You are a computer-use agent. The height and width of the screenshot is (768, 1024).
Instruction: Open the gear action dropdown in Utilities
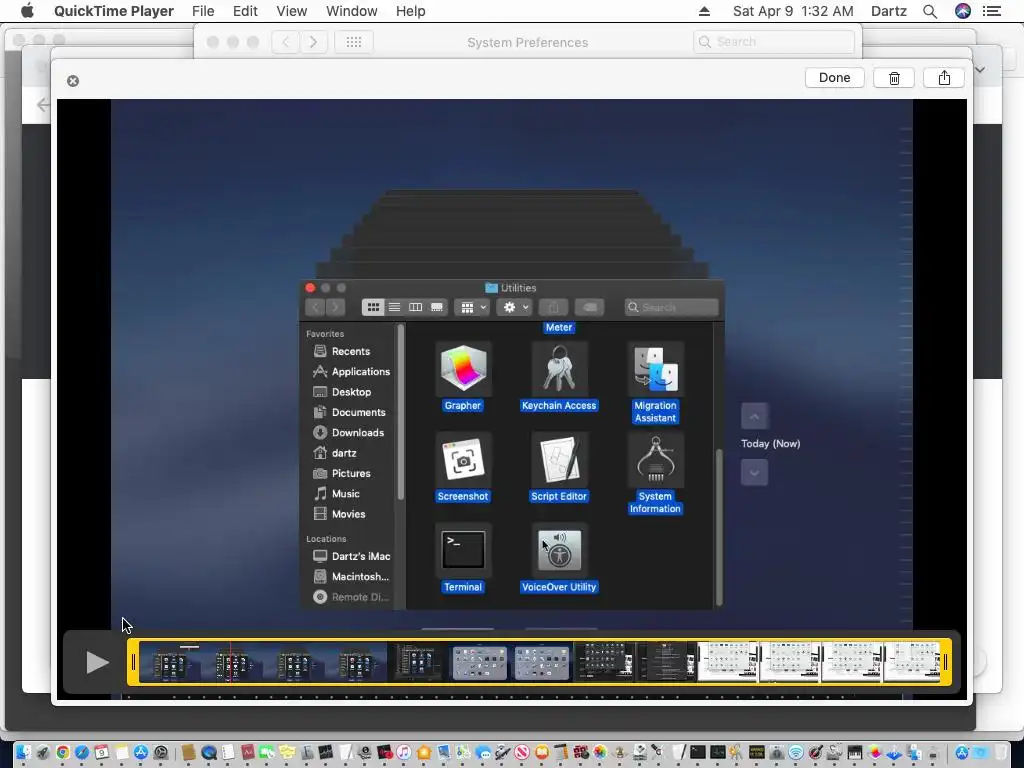pos(514,308)
